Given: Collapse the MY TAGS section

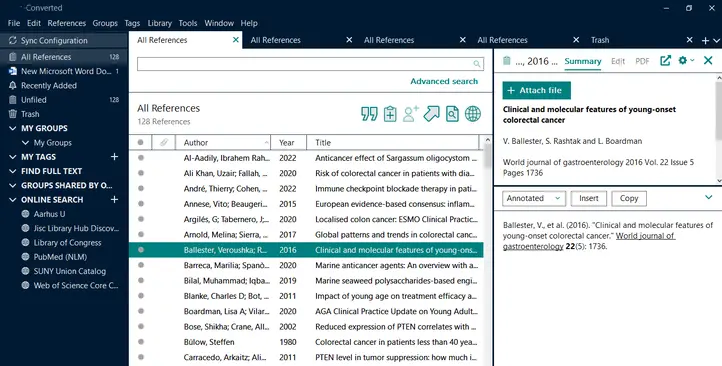Looking at the screenshot, I should [x=13, y=157].
